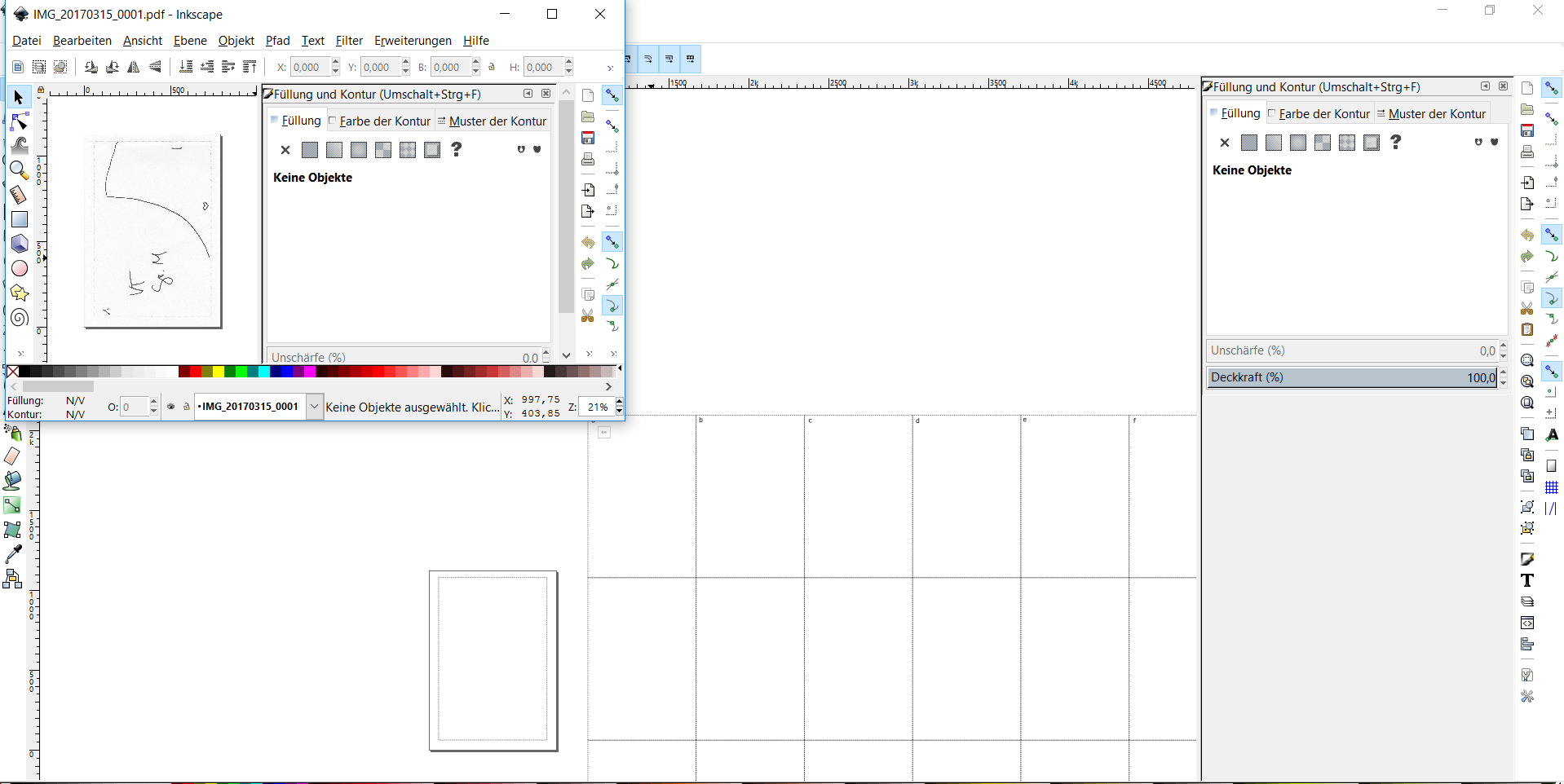Click the no paint X button in right panel
This screenshot has width=1564, height=784.
tap(1224, 143)
